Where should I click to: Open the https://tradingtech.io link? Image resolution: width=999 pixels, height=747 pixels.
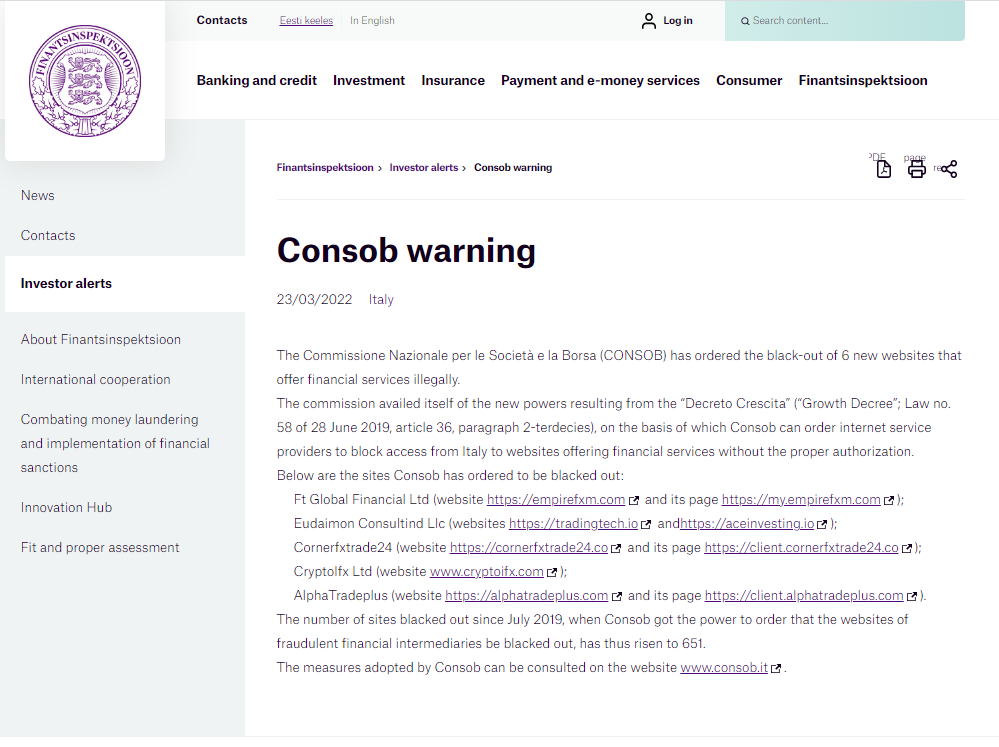573,524
